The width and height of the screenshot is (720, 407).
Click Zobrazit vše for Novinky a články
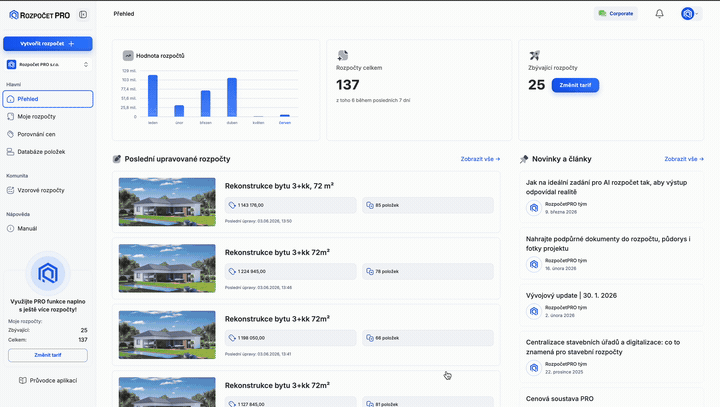point(684,159)
